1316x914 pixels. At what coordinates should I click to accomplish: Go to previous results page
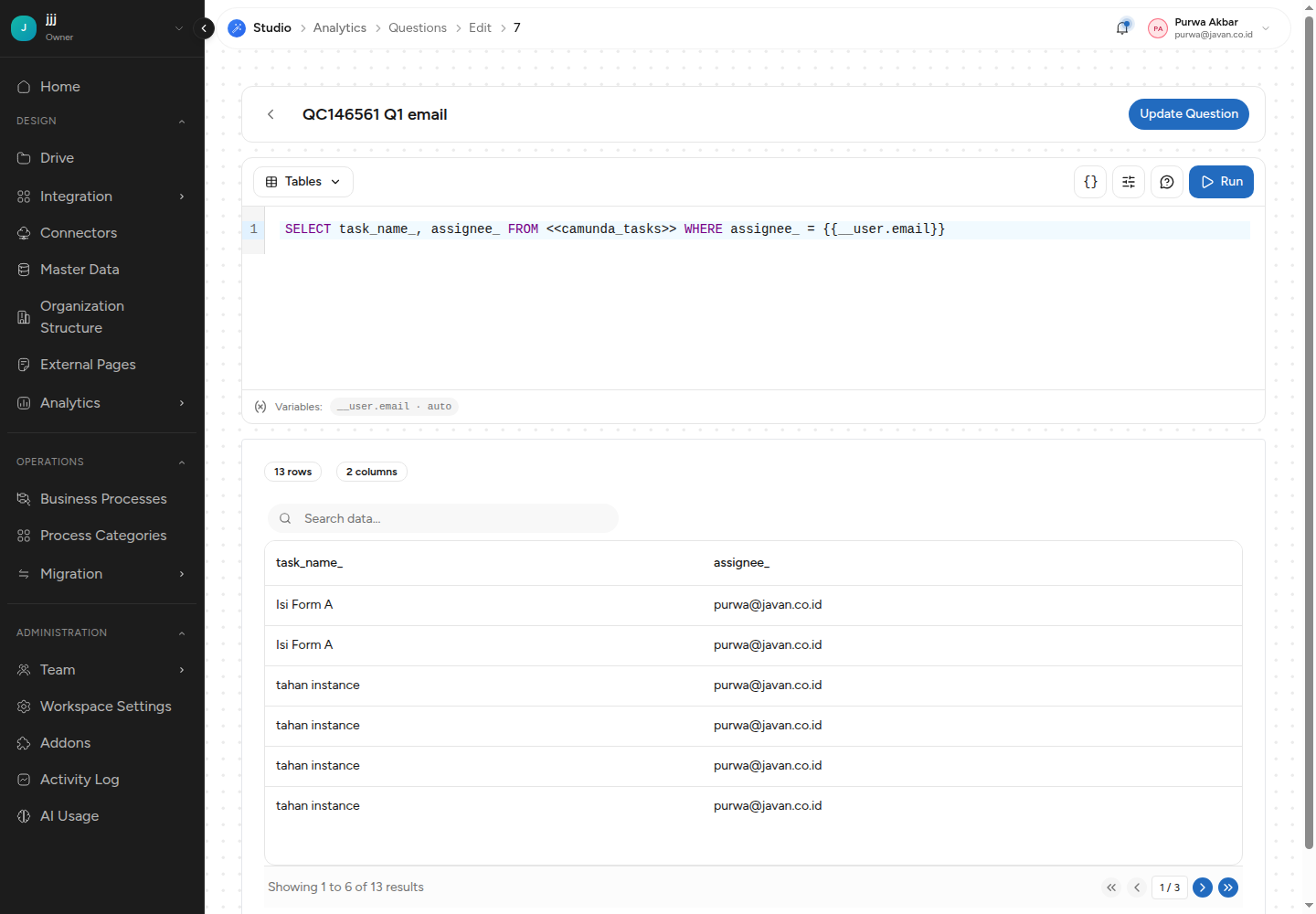tap(1137, 887)
